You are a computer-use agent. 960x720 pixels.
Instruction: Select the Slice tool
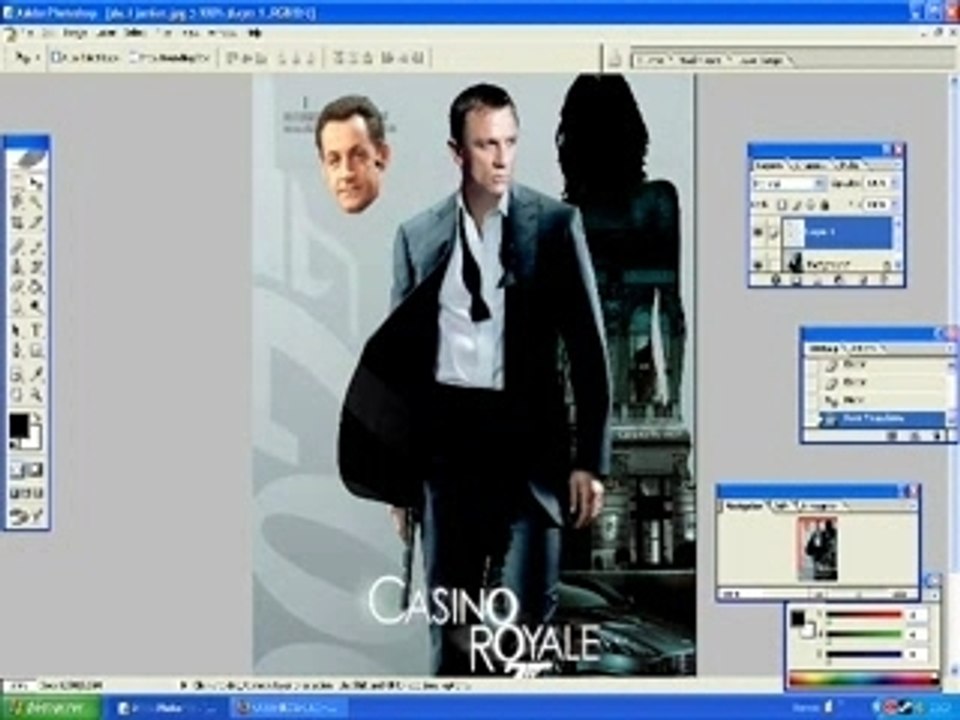[x=36, y=222]
